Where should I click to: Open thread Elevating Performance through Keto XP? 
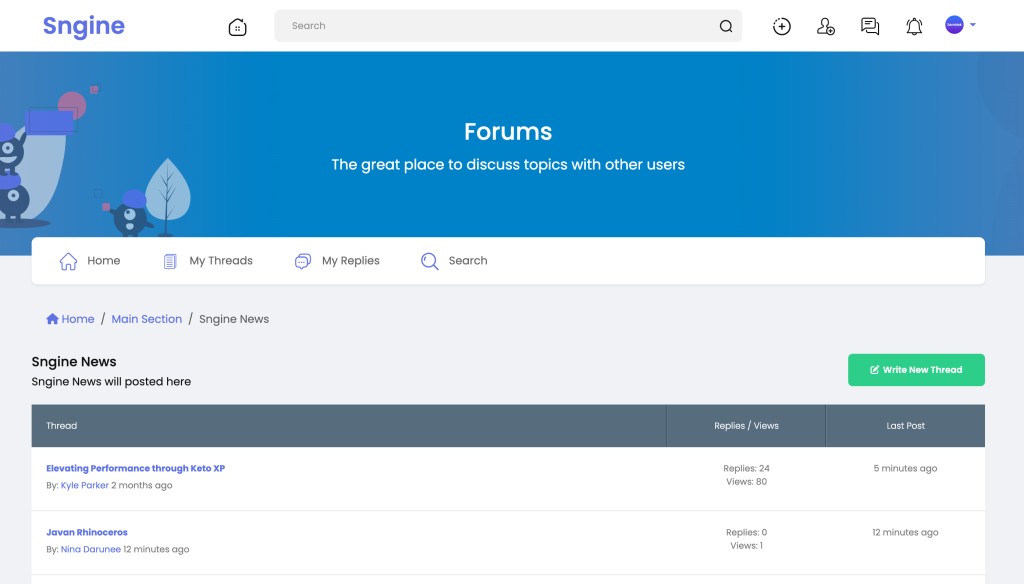pos(135,468)
